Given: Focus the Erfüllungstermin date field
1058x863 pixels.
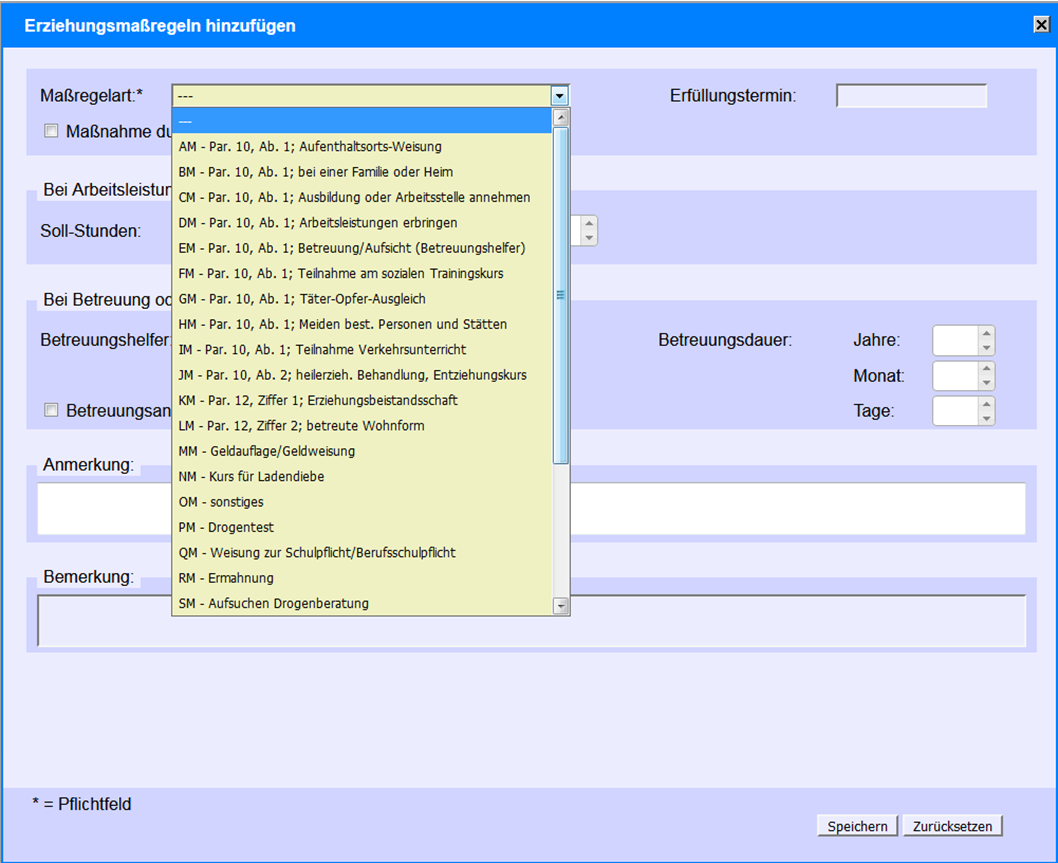Looking at the screenshot, I should point(911,96).
